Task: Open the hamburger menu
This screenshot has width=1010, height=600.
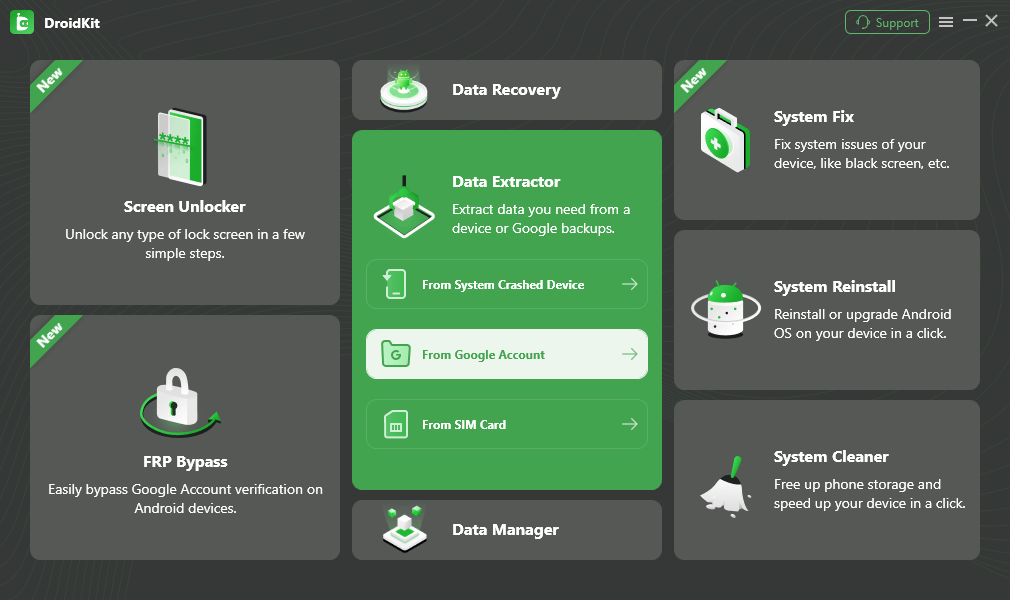Action: coord(946,21)
